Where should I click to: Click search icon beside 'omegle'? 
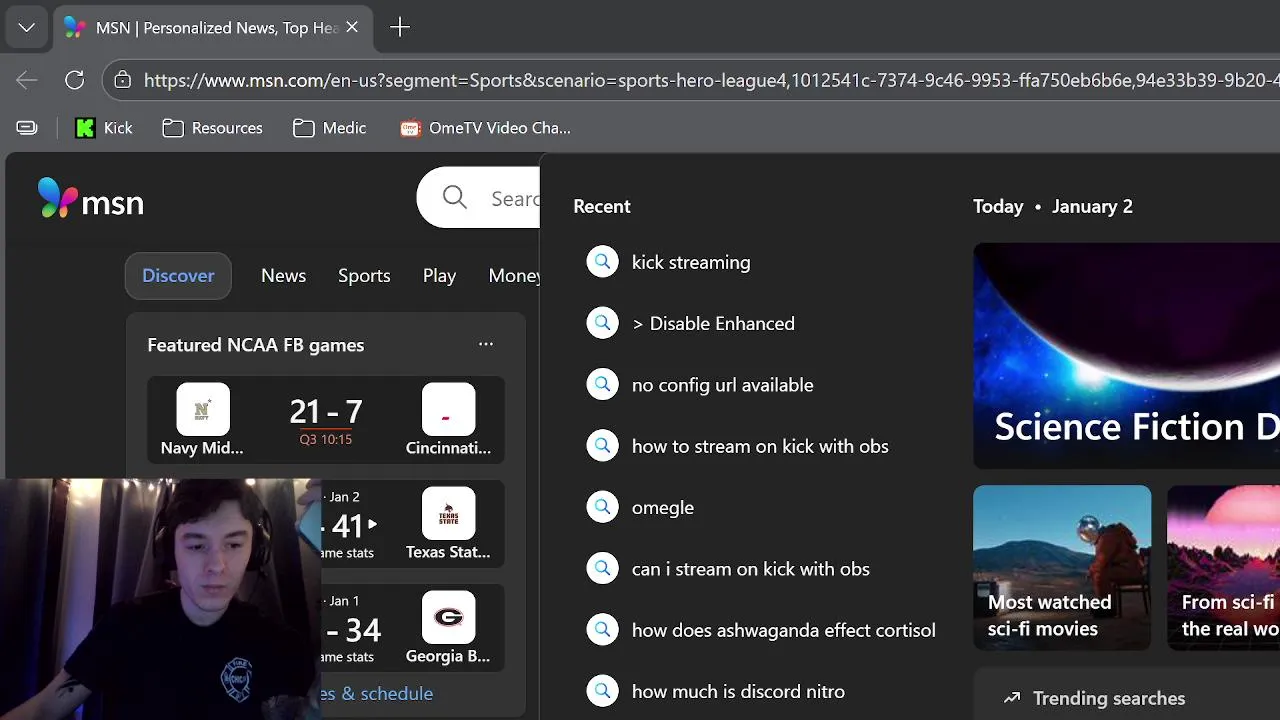point(602,508)
